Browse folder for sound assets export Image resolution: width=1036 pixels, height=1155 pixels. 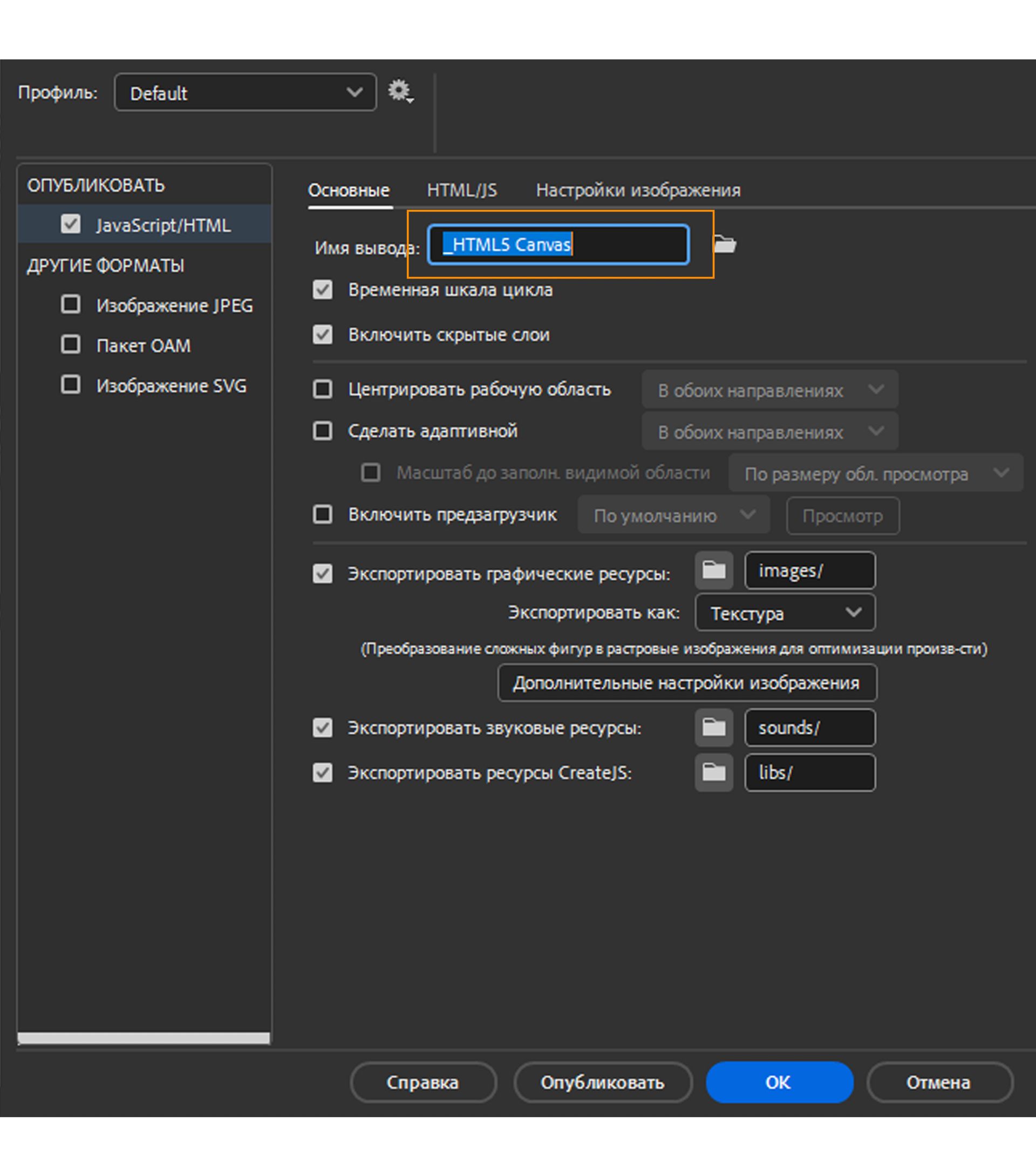click(714, 727)
